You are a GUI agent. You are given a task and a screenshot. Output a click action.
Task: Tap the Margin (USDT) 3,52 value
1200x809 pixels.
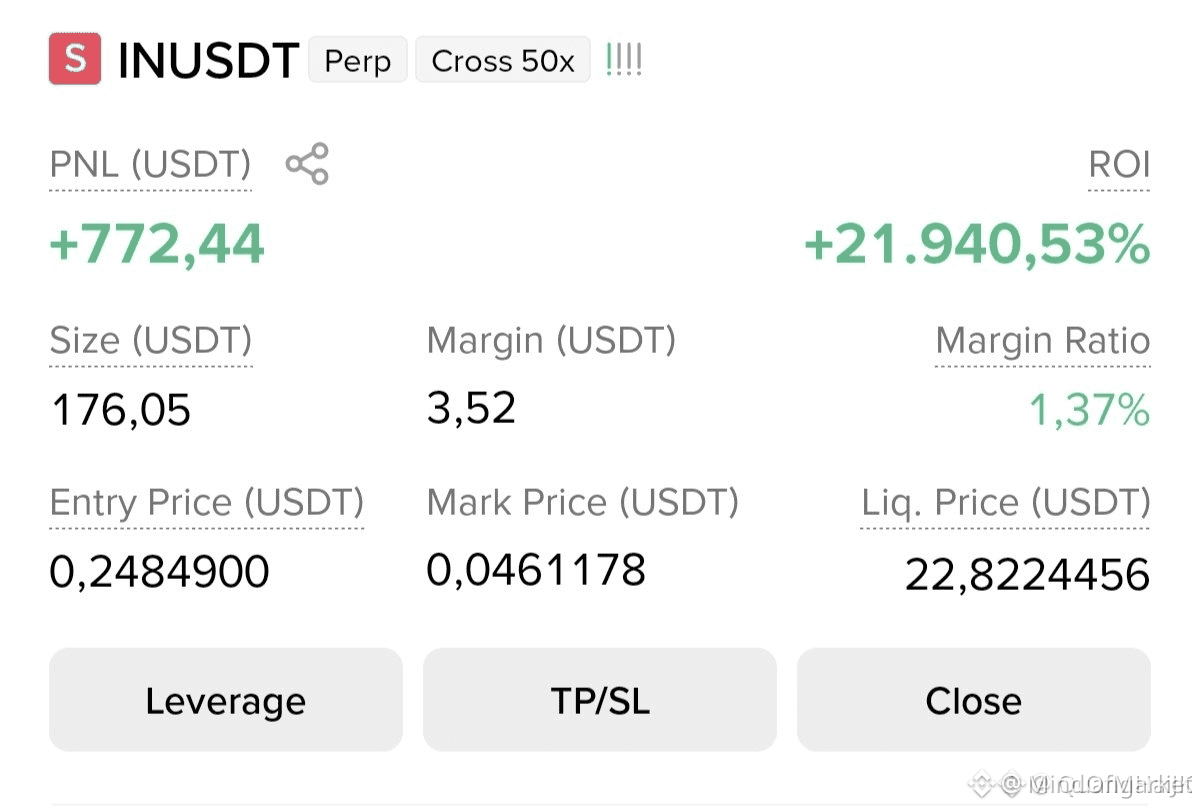(471, 408)
